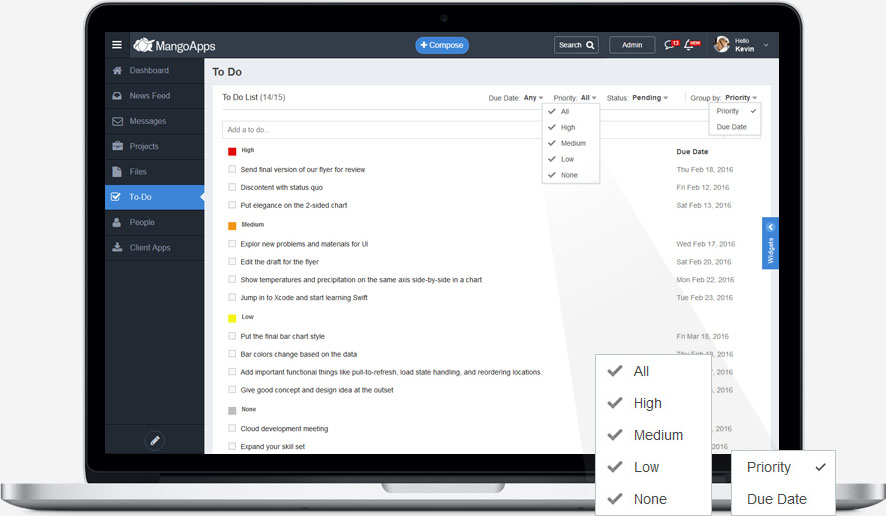
Task: Click the Admin button
Action: click(x=632, y=45)
